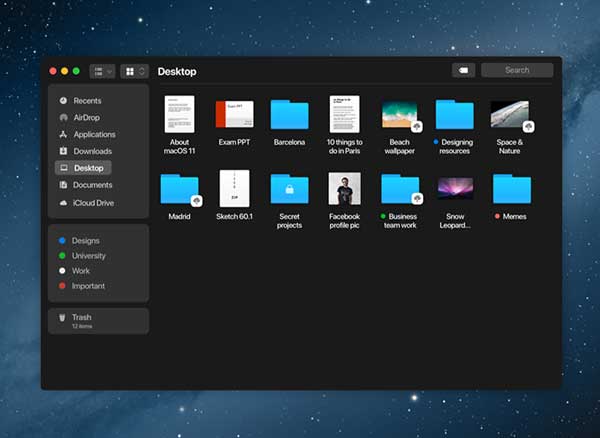Select Desktop in the sidebar

tap(83, 168)
